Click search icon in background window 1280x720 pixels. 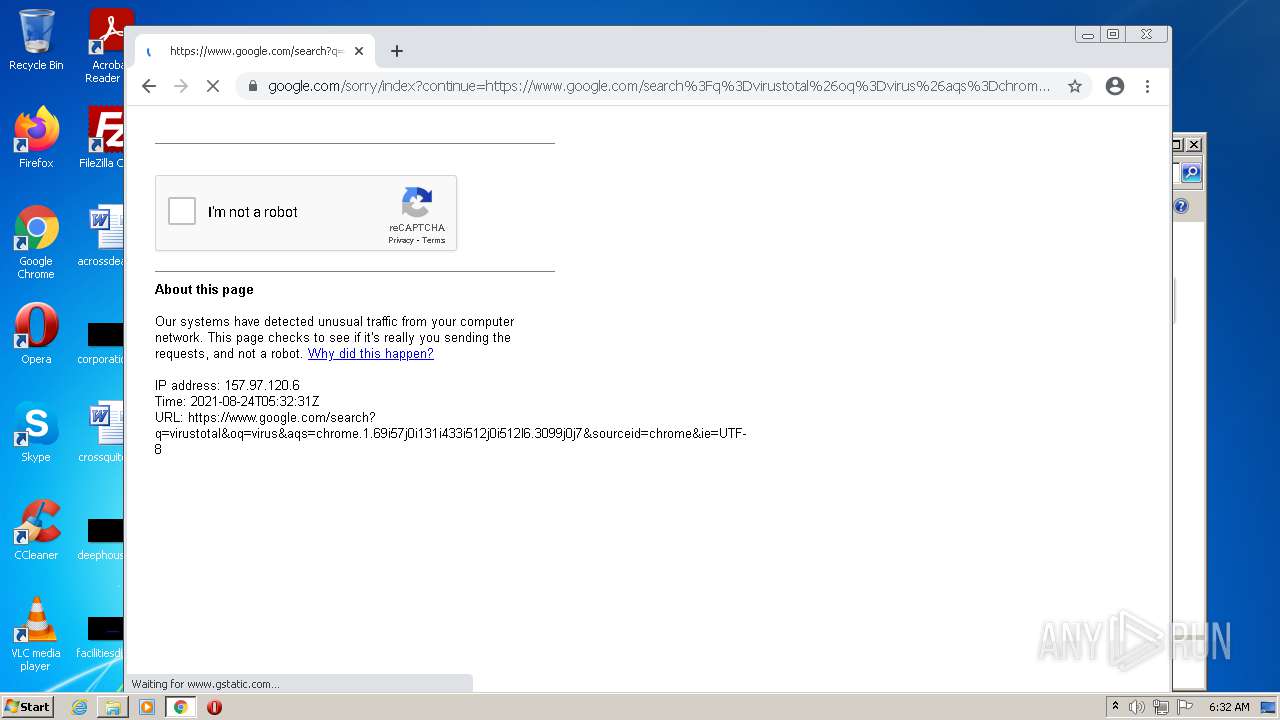pyautogui.click(x=1190, y=173)
